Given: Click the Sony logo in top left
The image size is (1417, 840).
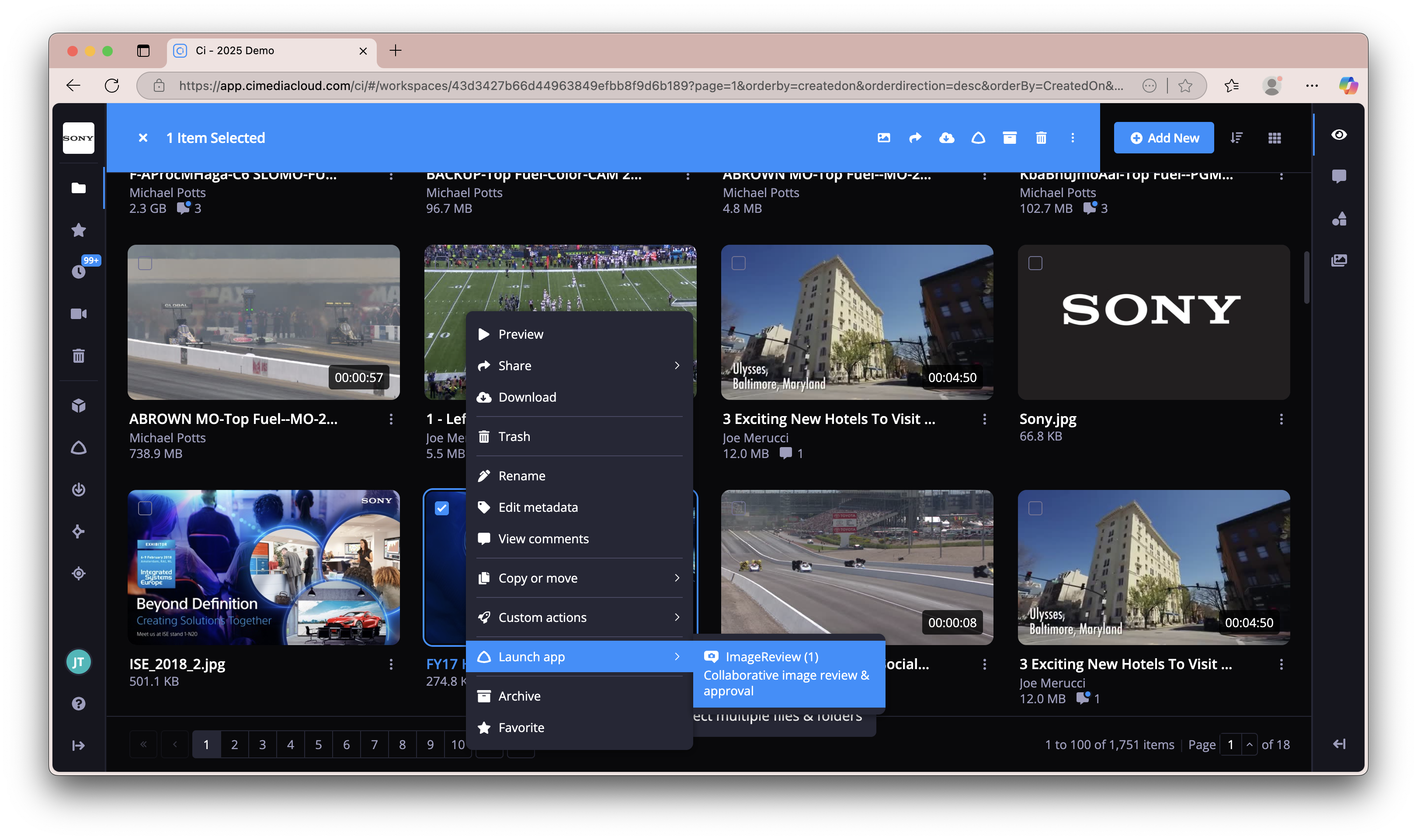Looking at the screenshot, I should 79,138.
